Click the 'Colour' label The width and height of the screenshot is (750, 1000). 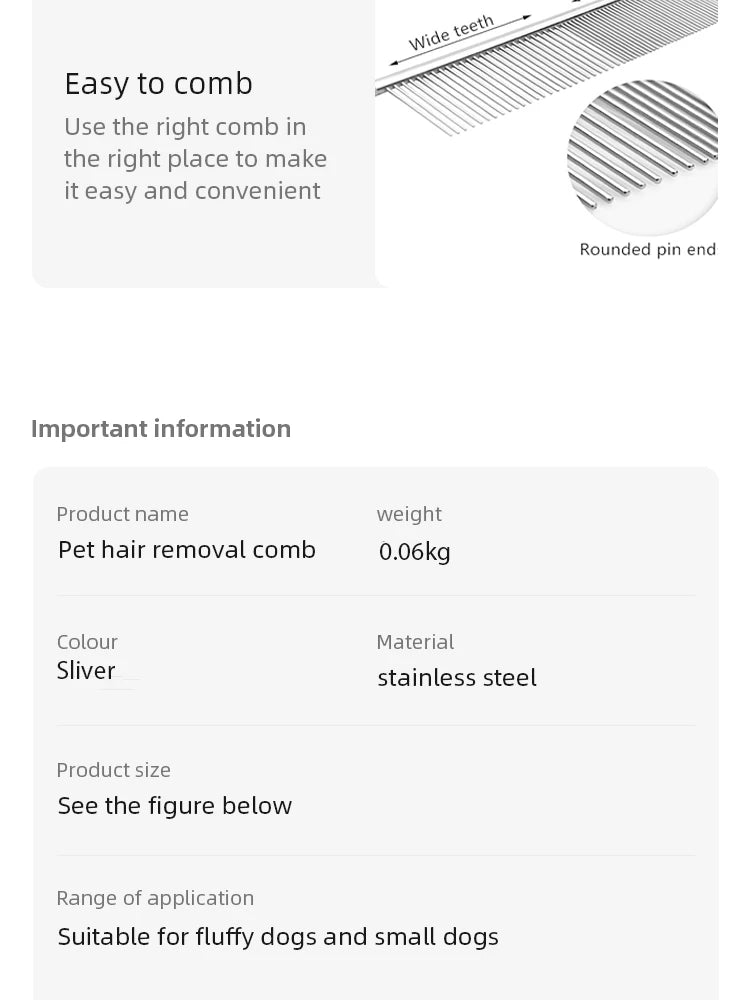pyautogui.click(x=87, y=642)
